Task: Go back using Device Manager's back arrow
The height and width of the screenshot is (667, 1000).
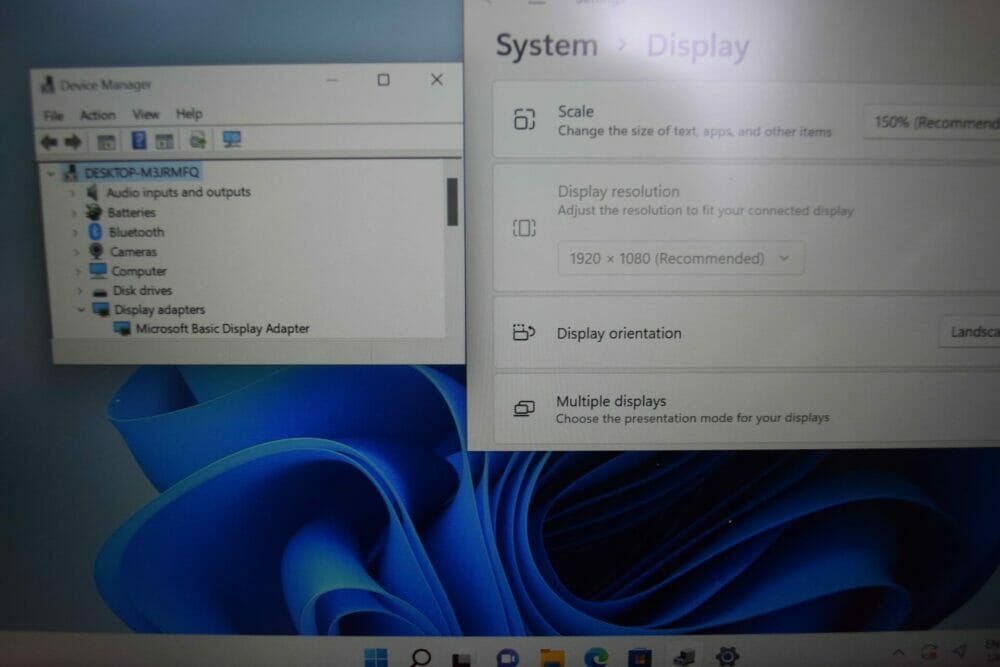Action: (49, 142)
